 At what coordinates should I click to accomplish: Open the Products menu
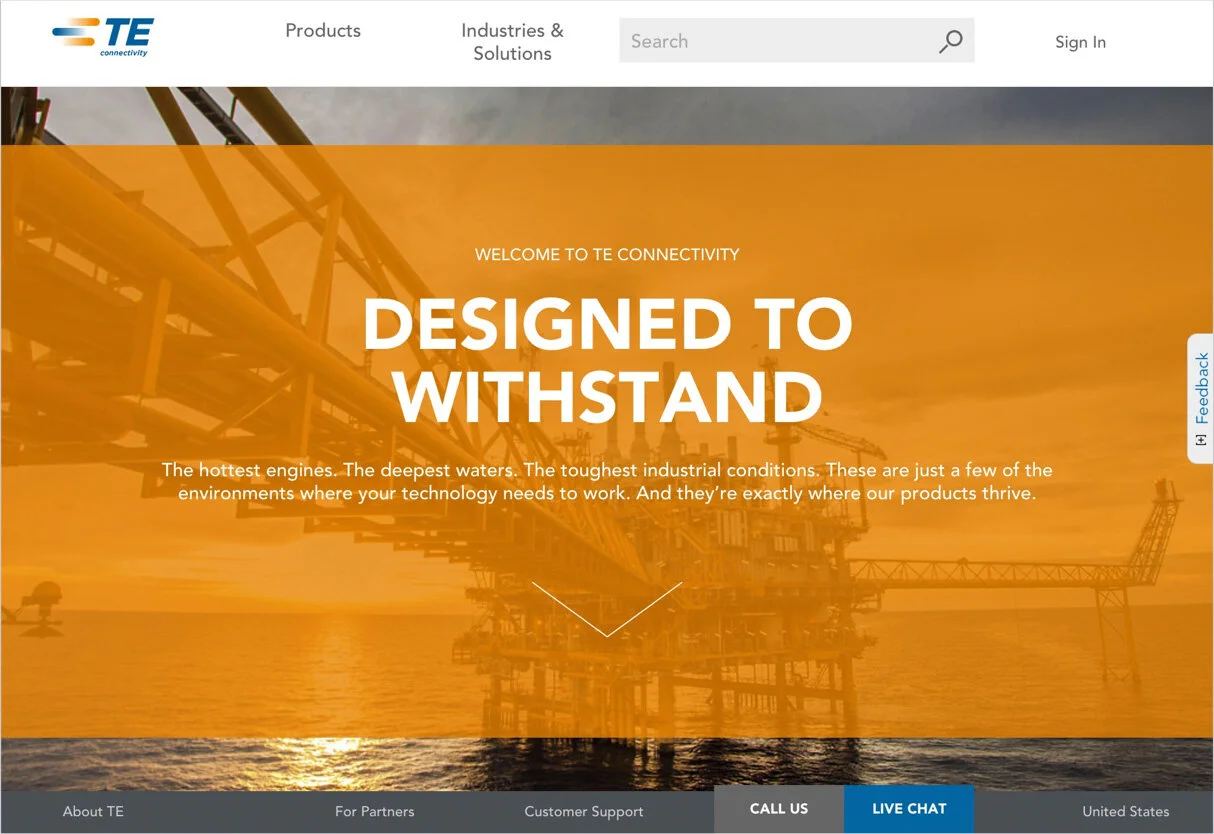click(x=323, y=30)
